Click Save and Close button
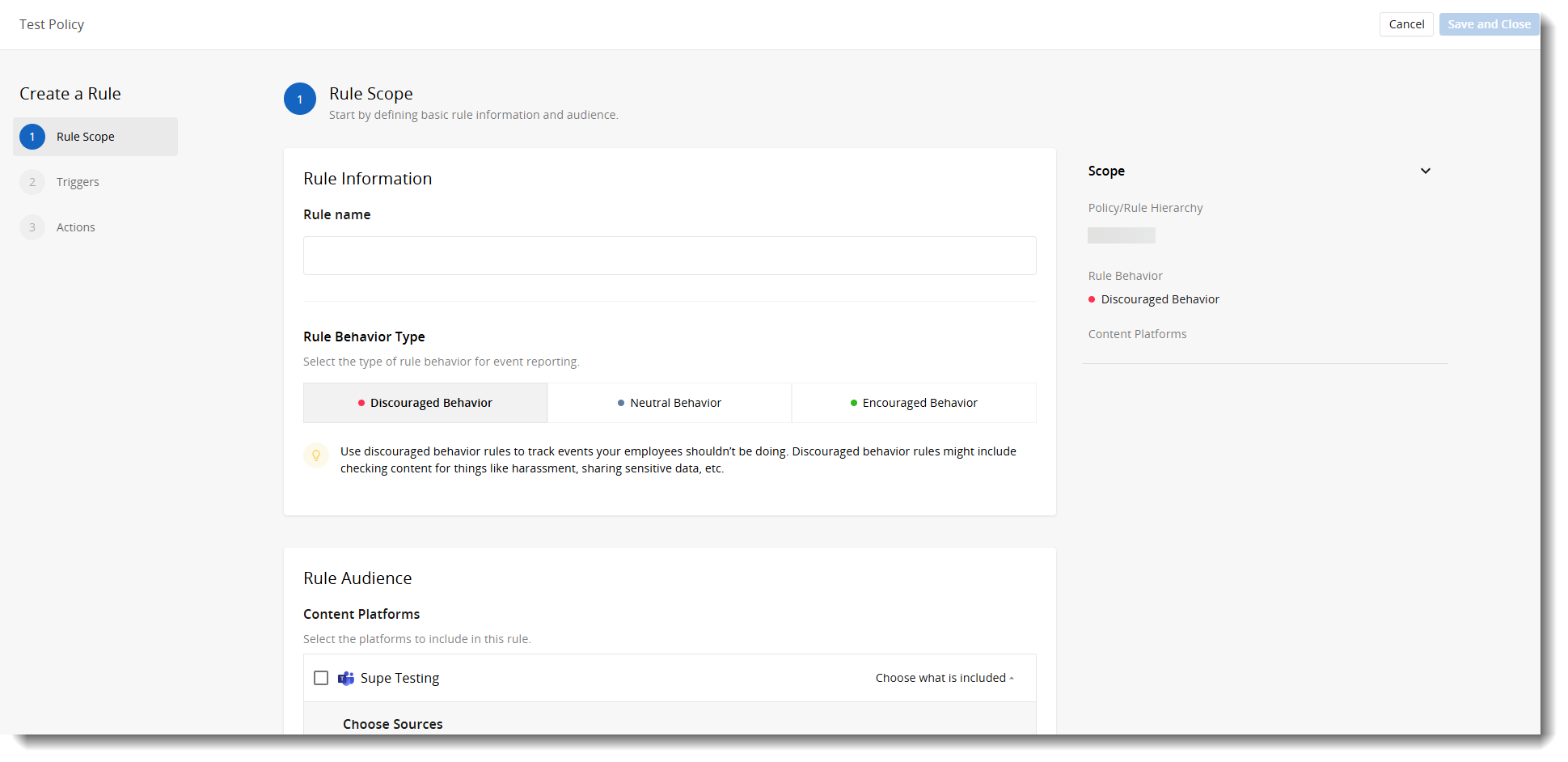Image resolution: width=1568 pixels, height=762 pixels. point(1489,24)
